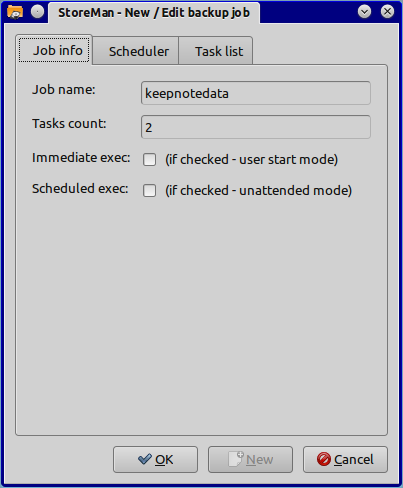Click the new-document icon beside New

pos(236,459)
